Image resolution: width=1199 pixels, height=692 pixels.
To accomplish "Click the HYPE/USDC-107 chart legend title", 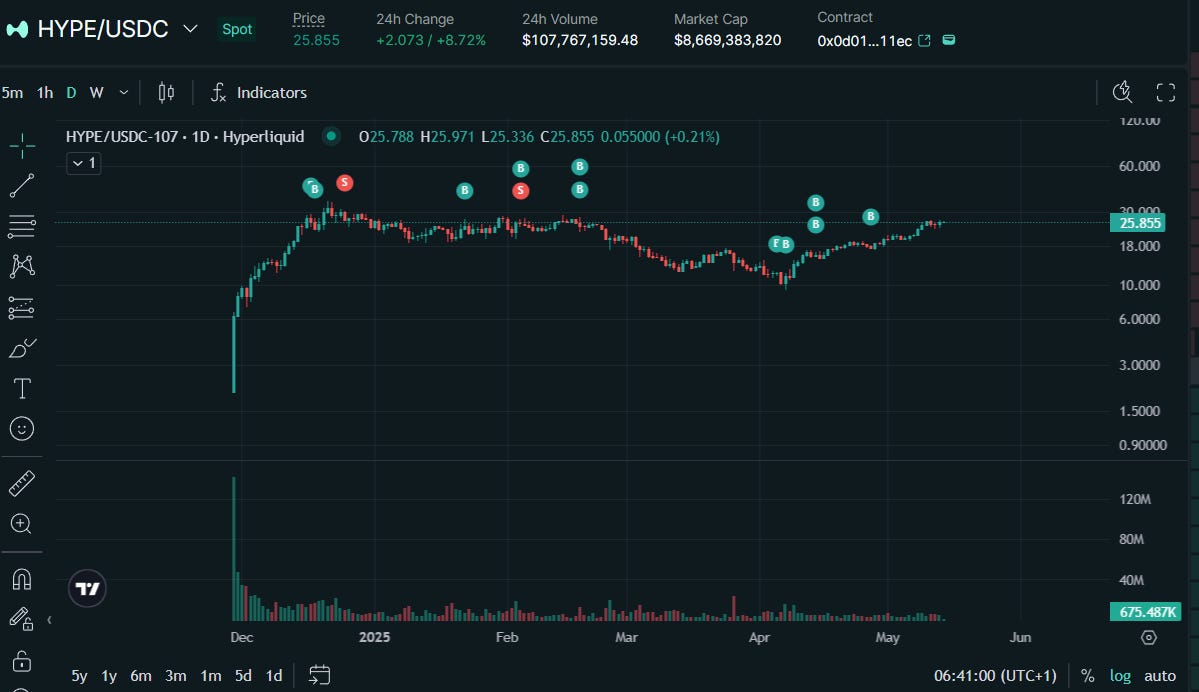I will point(185,137).
